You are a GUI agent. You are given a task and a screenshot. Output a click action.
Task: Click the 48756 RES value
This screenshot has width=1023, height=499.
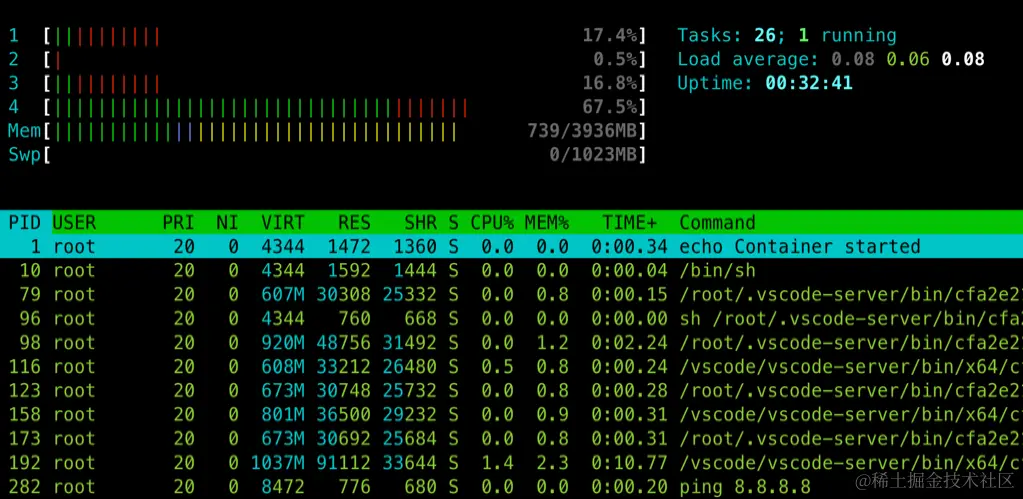[x=344, y=342]
